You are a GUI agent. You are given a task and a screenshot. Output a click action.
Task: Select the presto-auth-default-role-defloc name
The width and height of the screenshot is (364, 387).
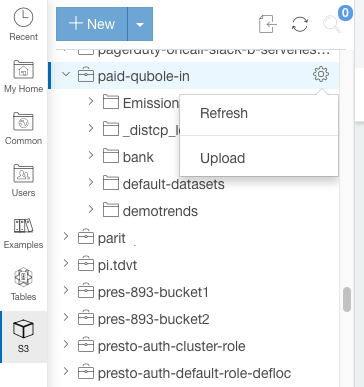coord(194,373)
